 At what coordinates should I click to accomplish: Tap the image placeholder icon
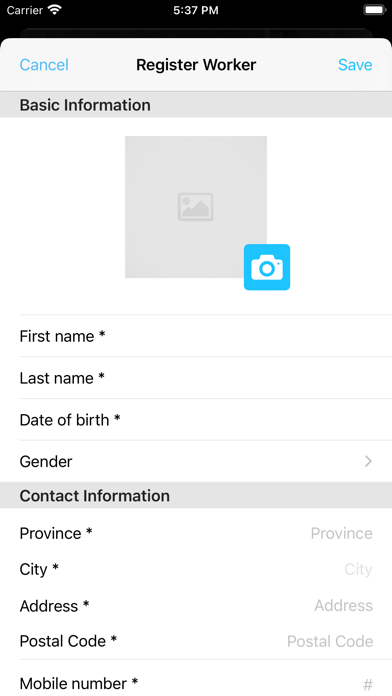(196, 207)
